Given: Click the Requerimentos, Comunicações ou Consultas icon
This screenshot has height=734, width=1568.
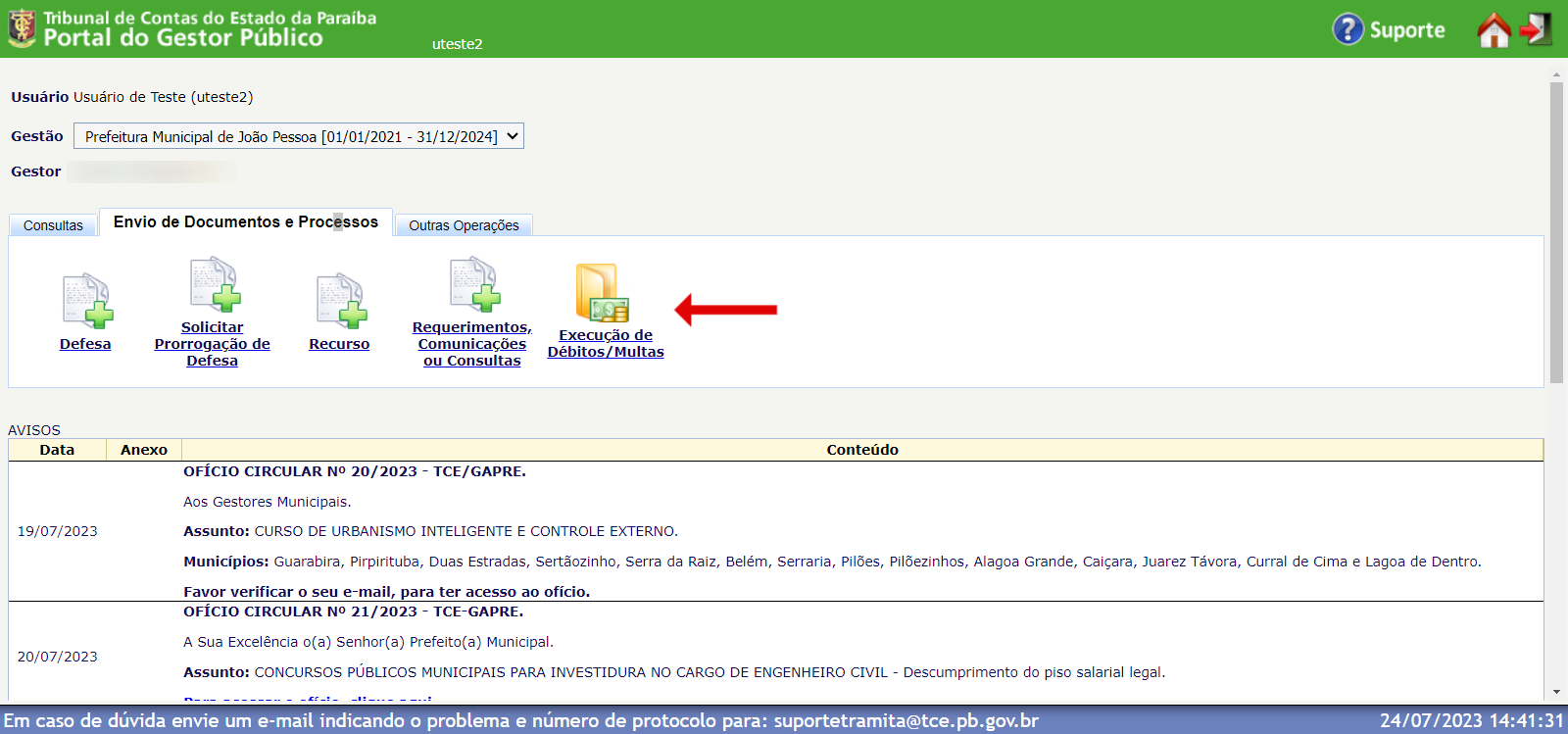Looking at the screenshot, I should (475, 284).
